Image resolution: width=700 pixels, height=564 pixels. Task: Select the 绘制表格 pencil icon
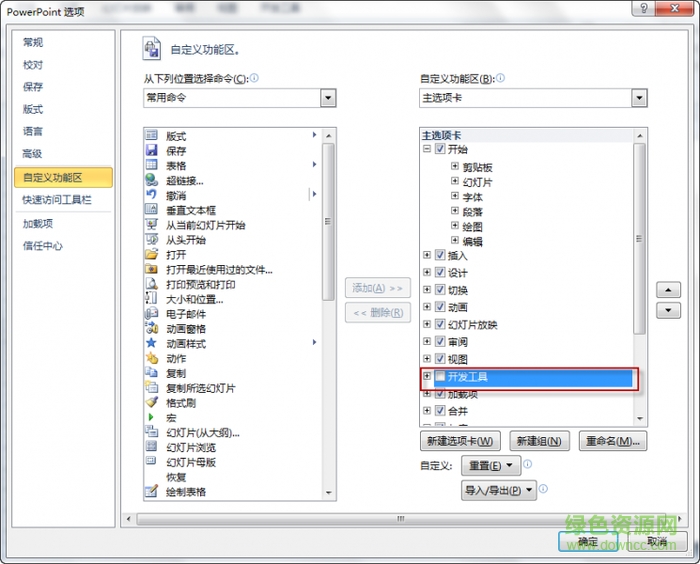(x=152, y=491)
